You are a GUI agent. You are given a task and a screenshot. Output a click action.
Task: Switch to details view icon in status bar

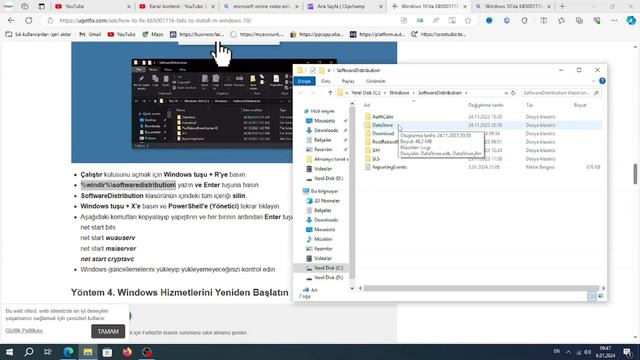click(x=592, y=296)
